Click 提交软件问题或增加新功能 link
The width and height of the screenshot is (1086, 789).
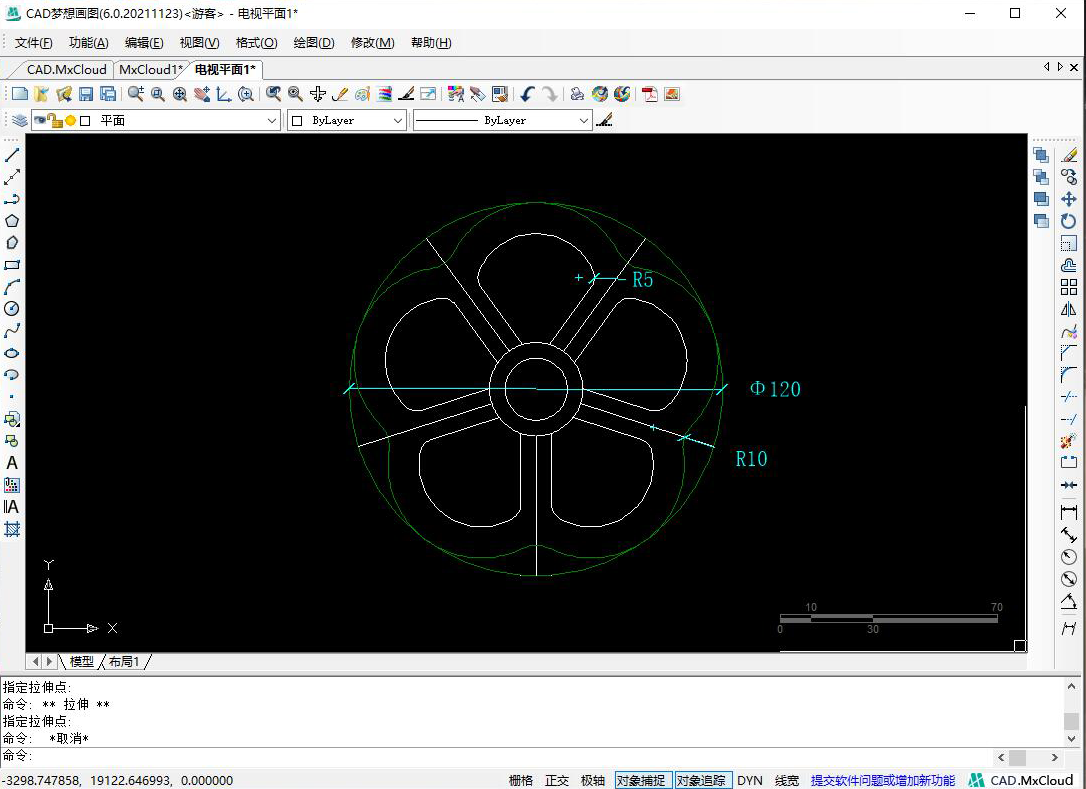coord(882,780)
